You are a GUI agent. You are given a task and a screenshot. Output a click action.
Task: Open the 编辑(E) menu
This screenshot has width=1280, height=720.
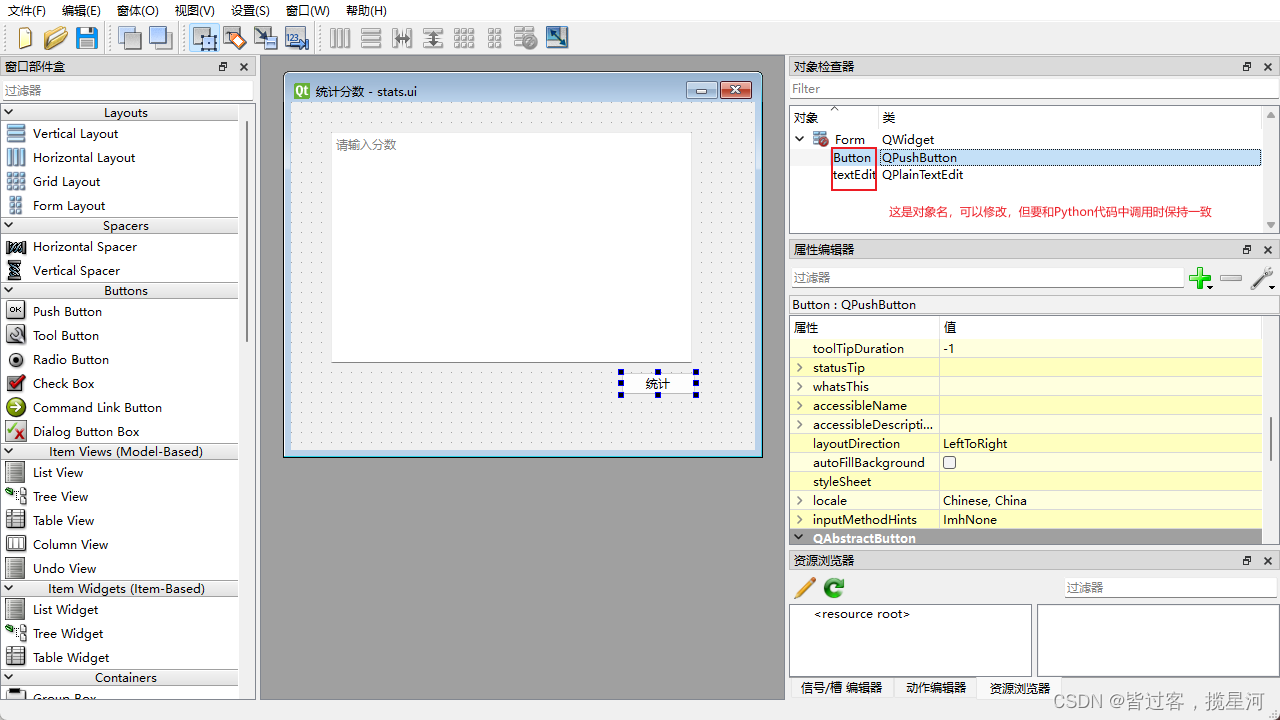point(81,10)
